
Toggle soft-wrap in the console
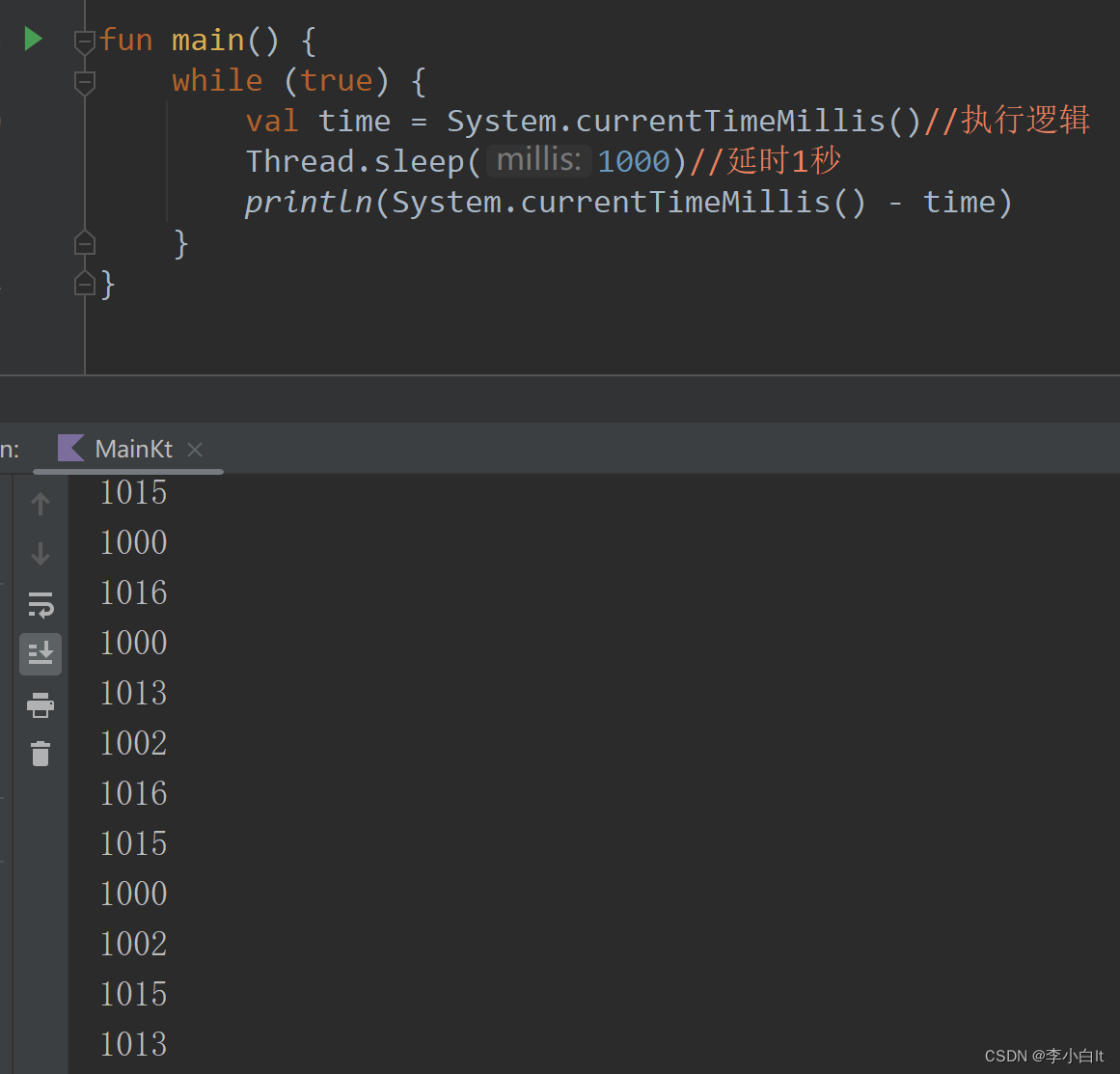pyautogui.click(x=41, y=604)
